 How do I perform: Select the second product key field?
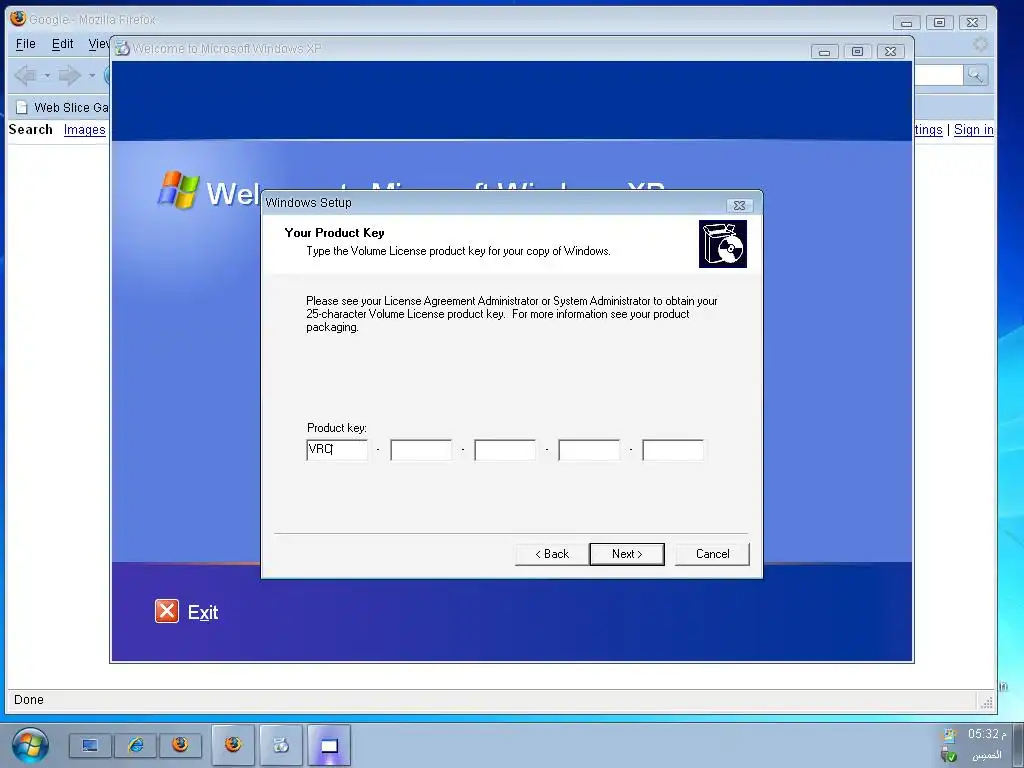[x=421, y=449]
